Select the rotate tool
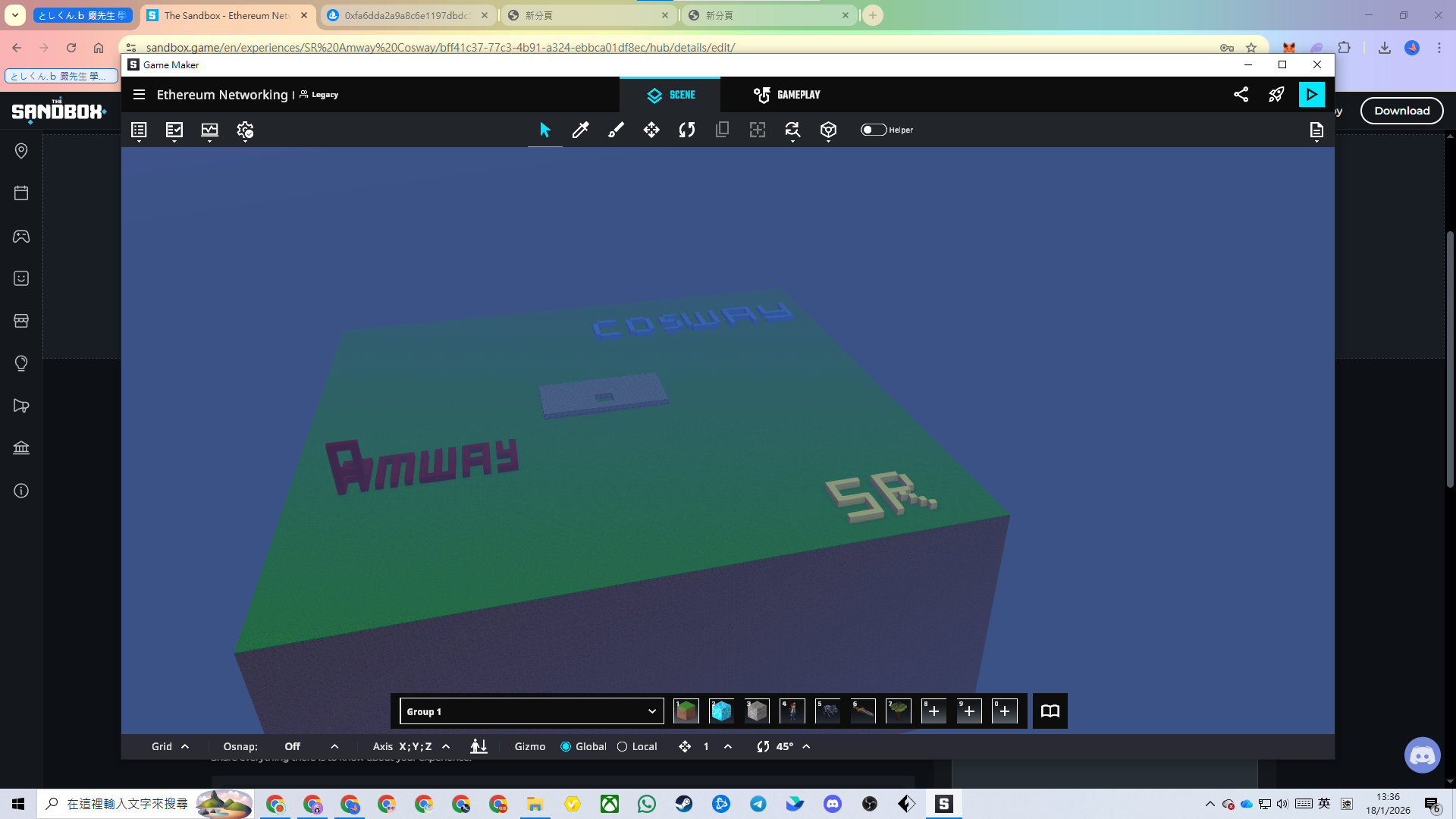 [x=687, y=130]
